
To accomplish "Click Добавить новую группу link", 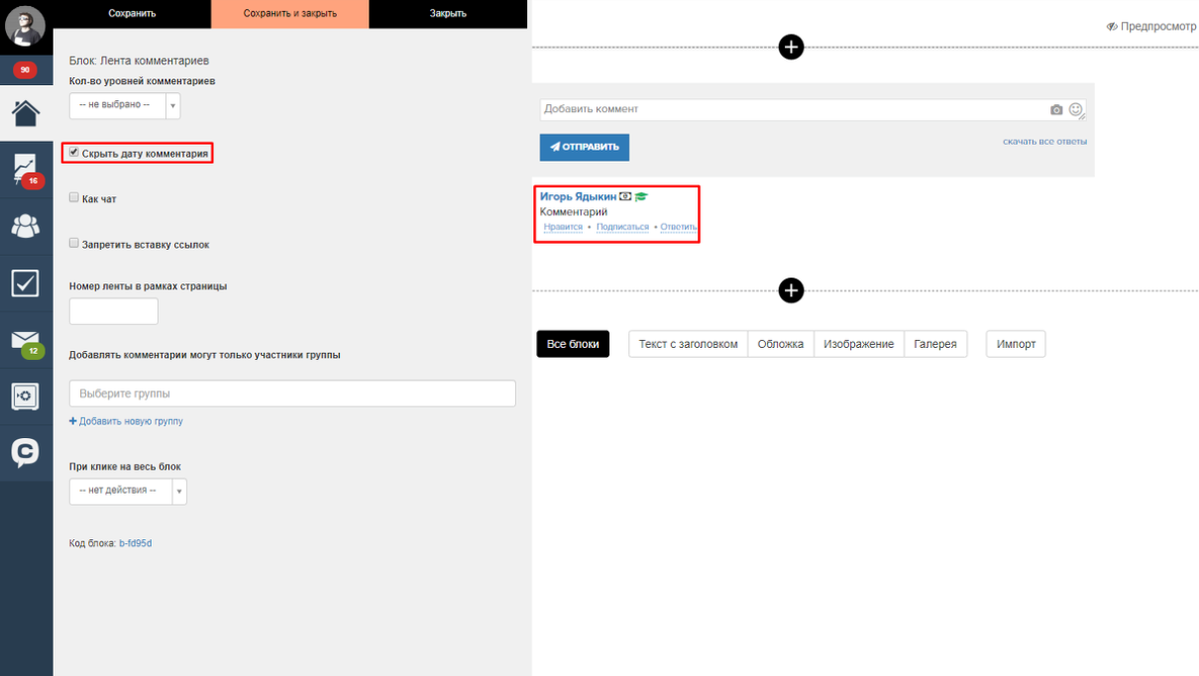I will click(x=126, y=421).
